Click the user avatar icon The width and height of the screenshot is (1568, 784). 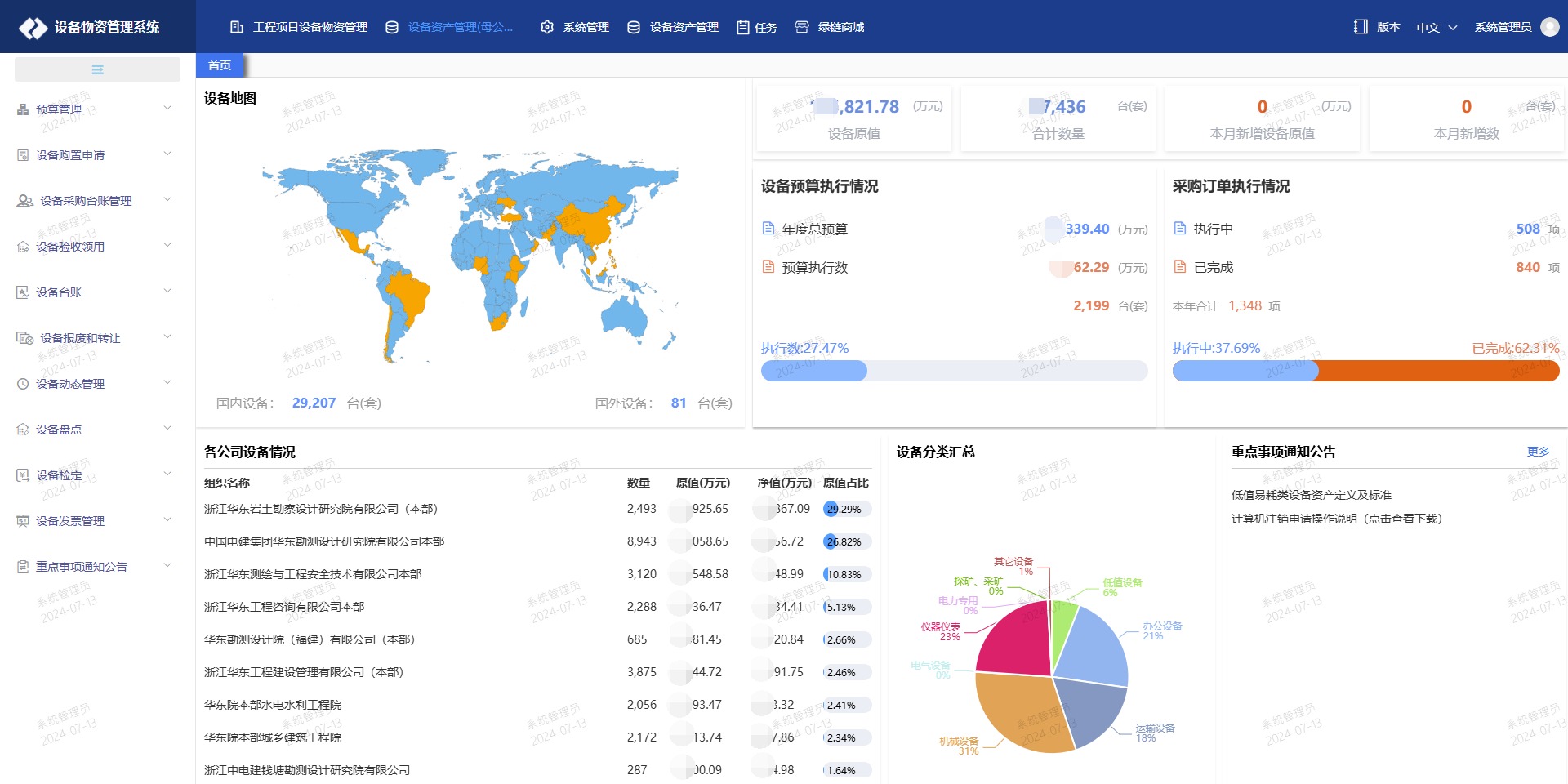1549,27
